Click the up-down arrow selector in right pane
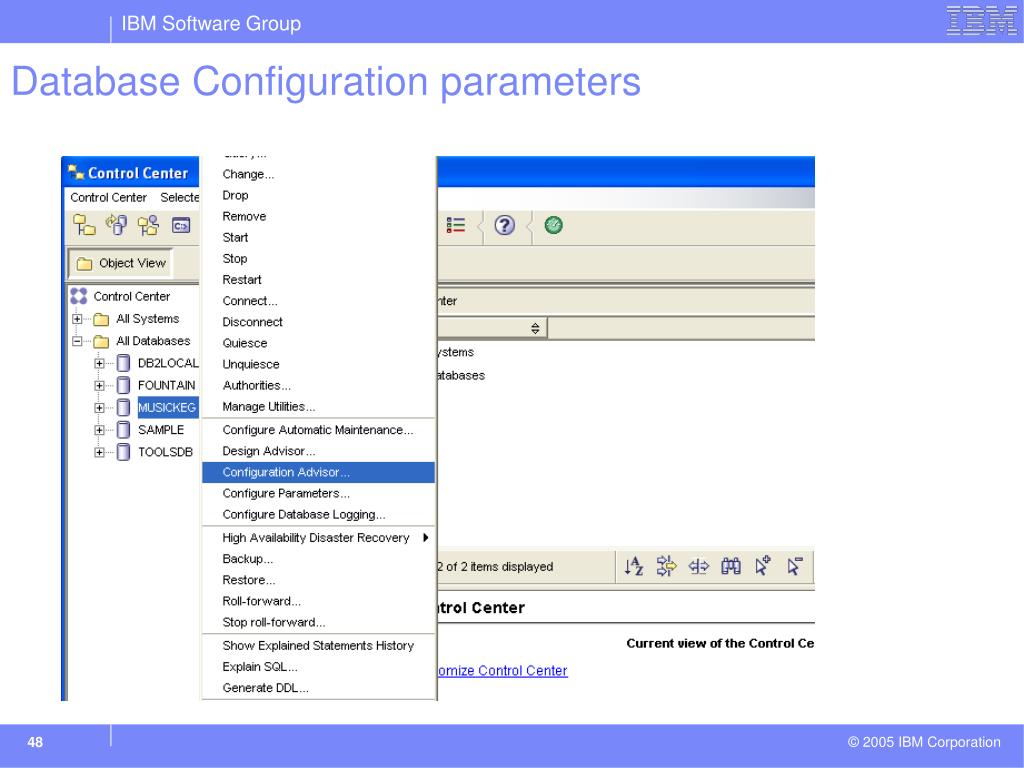The image size is (1024, 768). 535,328
